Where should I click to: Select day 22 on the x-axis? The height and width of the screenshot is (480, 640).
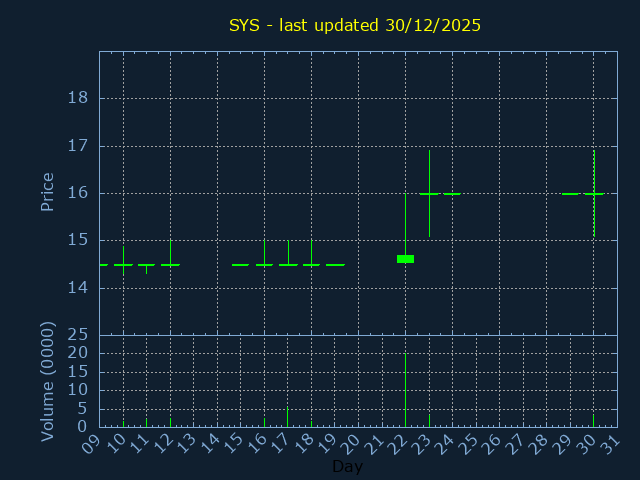400,442
